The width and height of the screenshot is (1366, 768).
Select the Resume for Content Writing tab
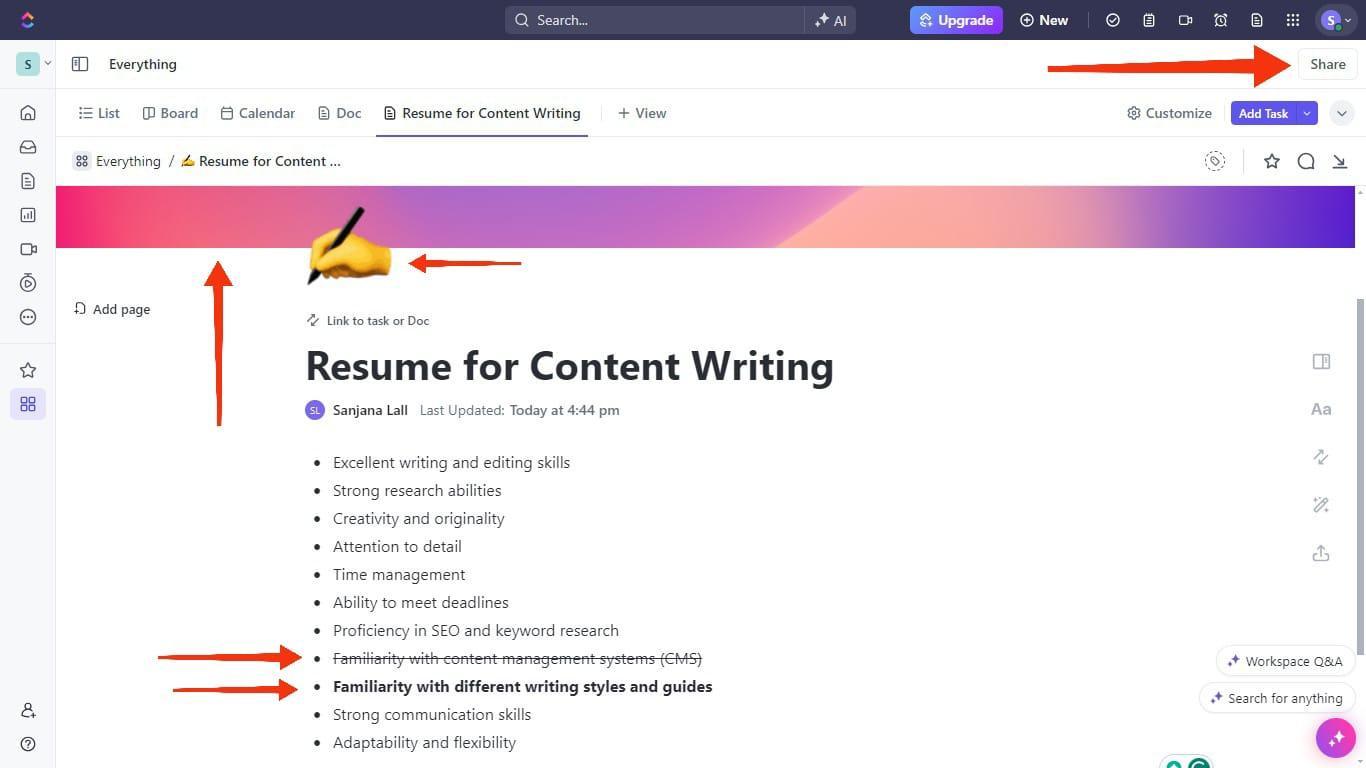pos(482,113)
